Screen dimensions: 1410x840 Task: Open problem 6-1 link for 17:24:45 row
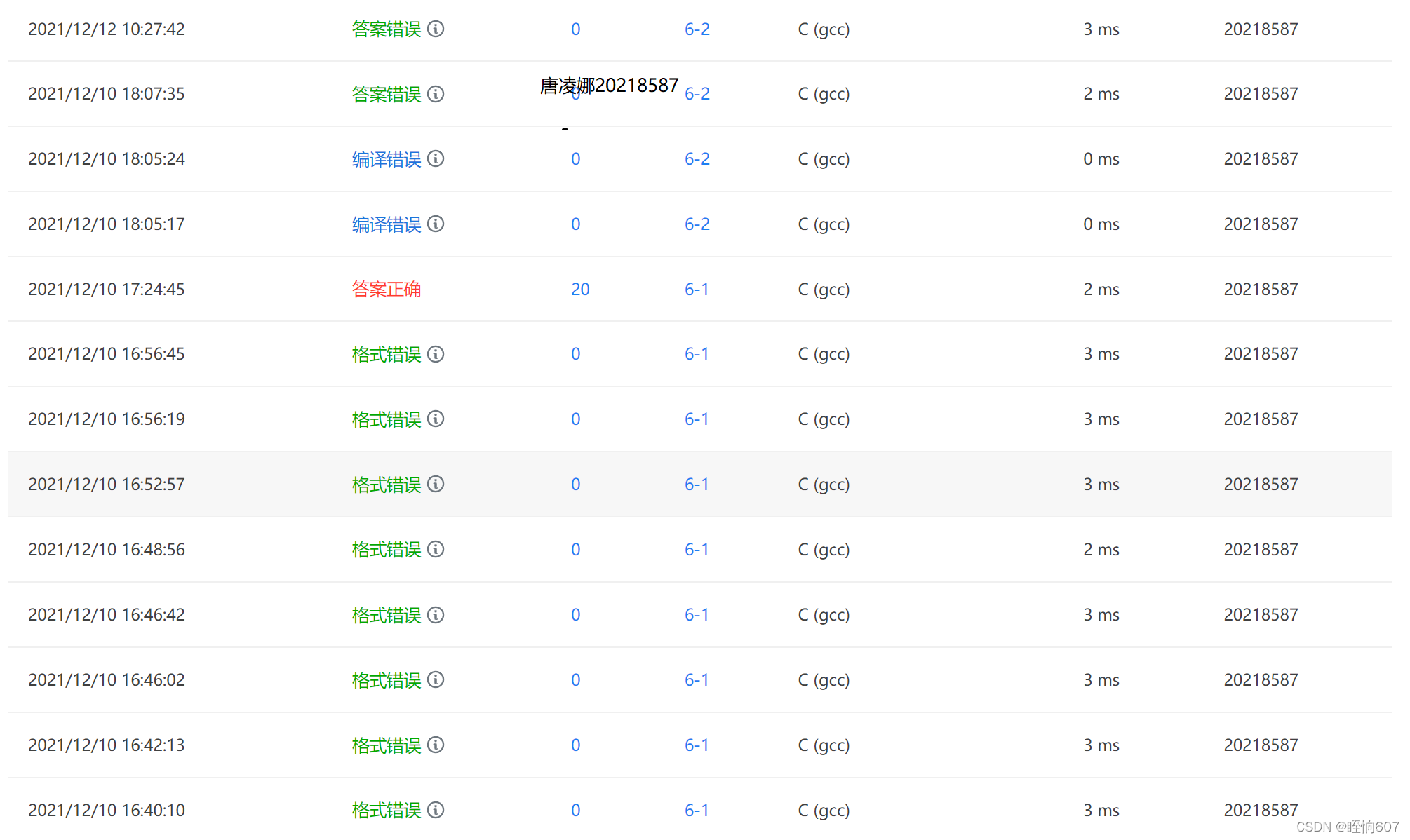697,289
